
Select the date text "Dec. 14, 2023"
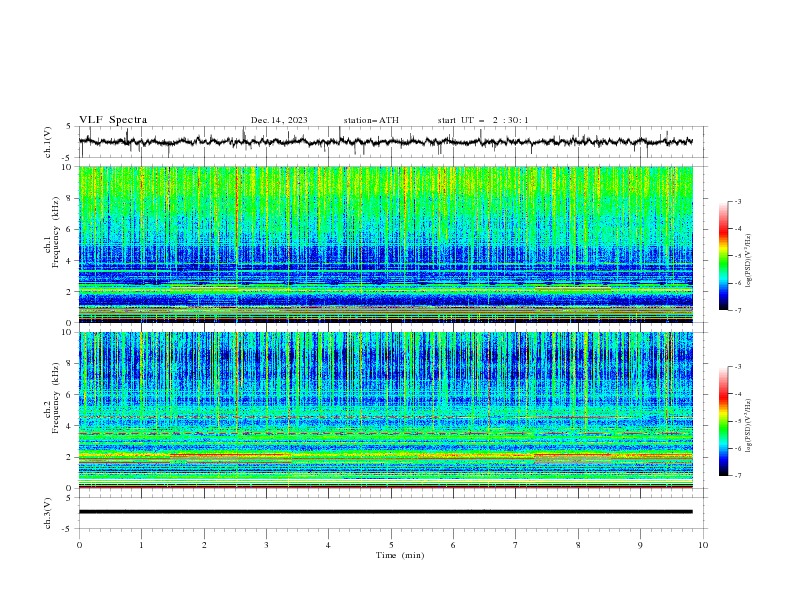pos(279,120)
